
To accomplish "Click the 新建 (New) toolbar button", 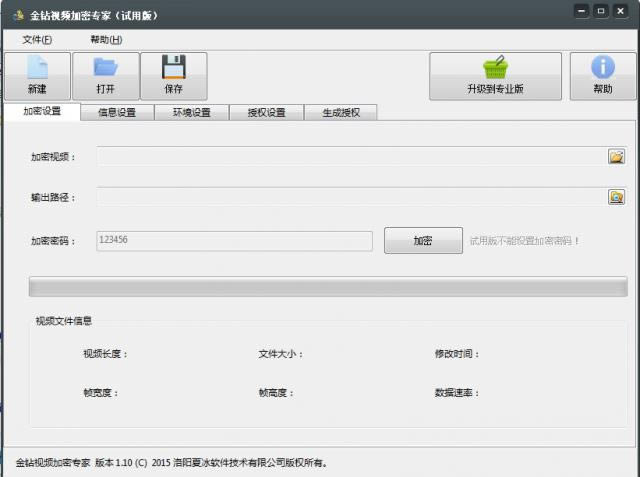I will [x=38, y=76].
